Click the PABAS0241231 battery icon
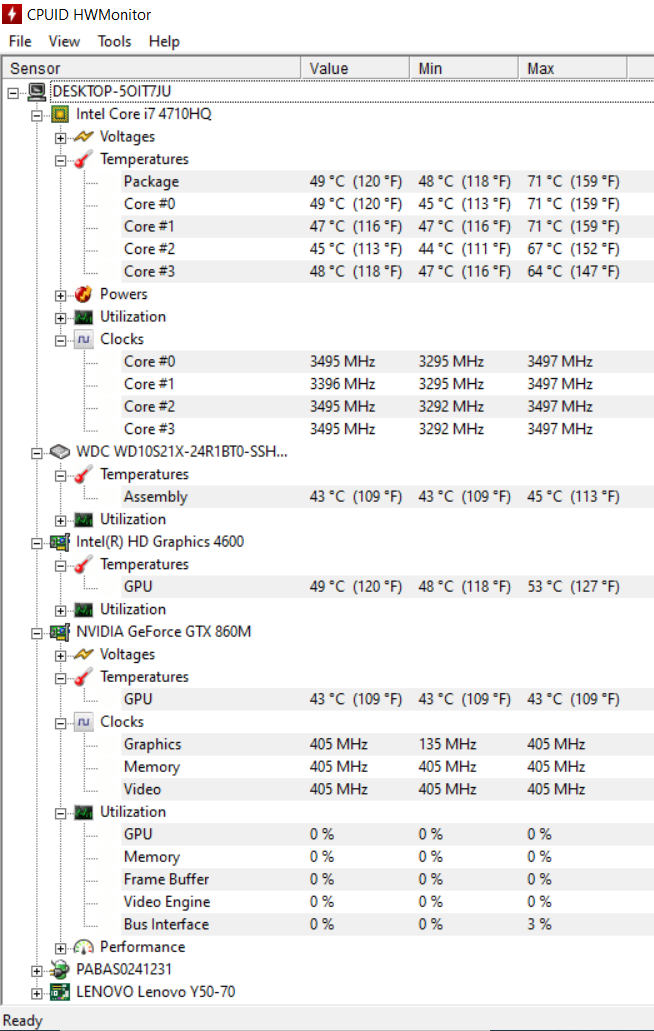 pos(60,969)
